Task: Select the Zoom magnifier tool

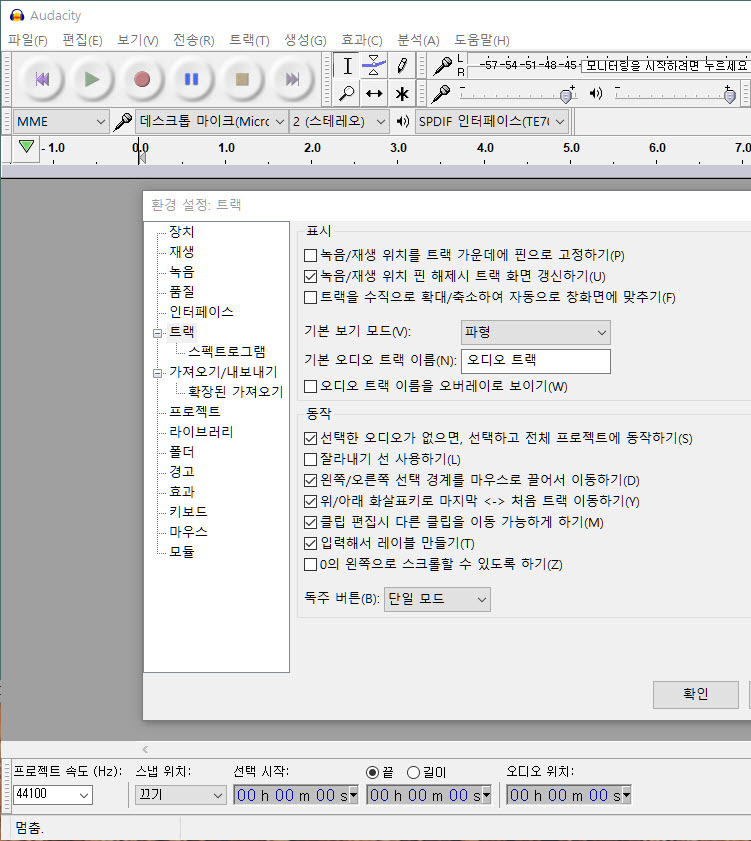Action: [347, 93]
